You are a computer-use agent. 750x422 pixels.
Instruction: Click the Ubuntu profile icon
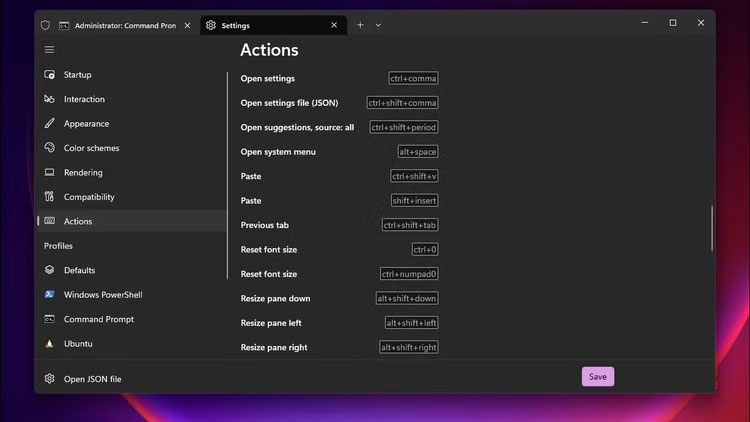(49, 344)
